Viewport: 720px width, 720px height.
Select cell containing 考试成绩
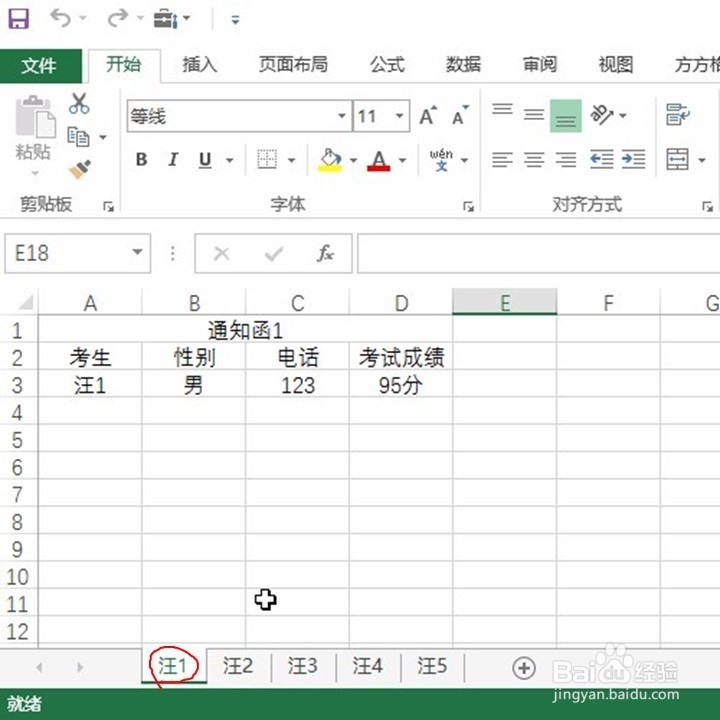401,358
